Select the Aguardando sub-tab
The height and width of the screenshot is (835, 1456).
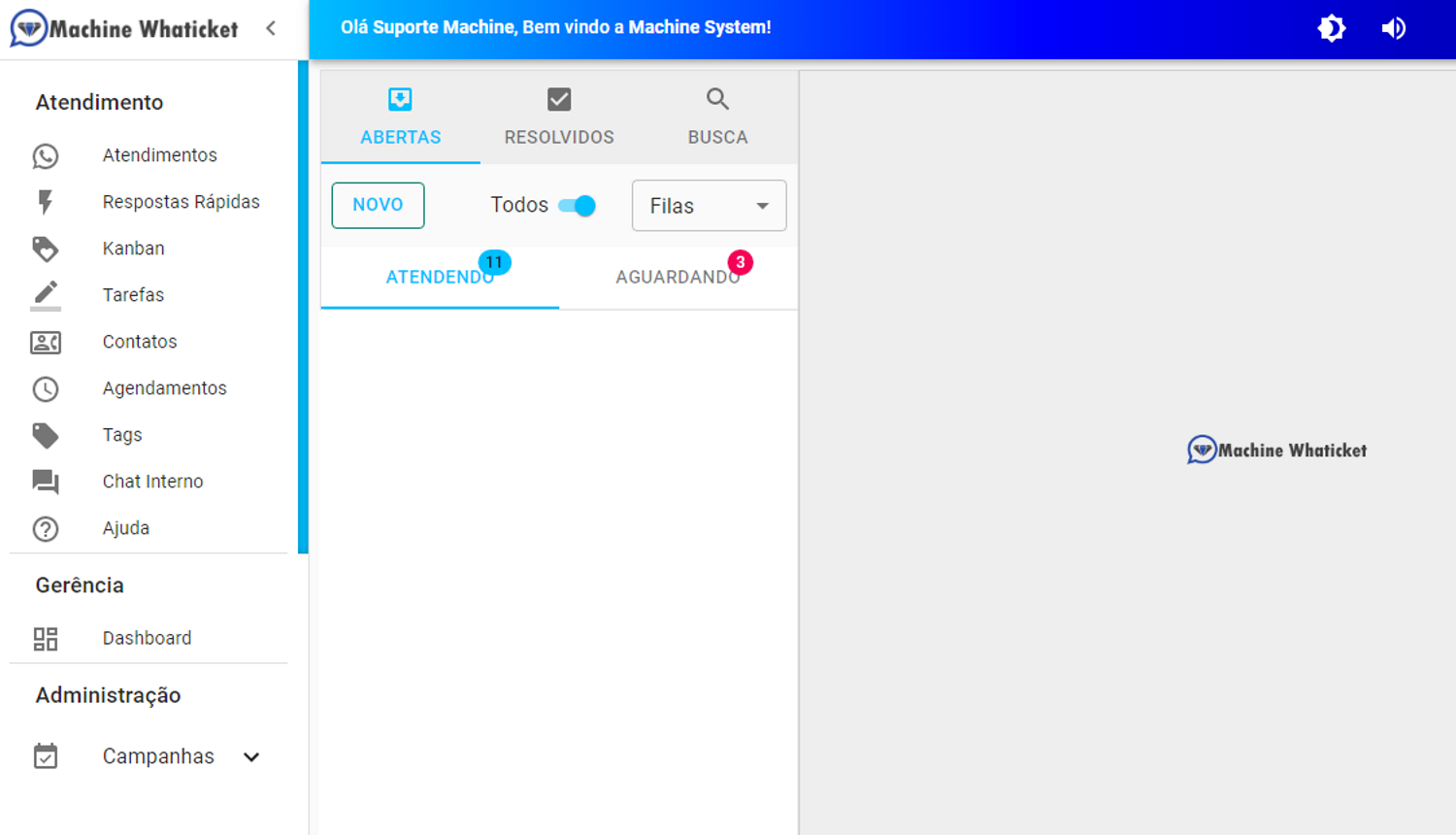click(678, 278)
